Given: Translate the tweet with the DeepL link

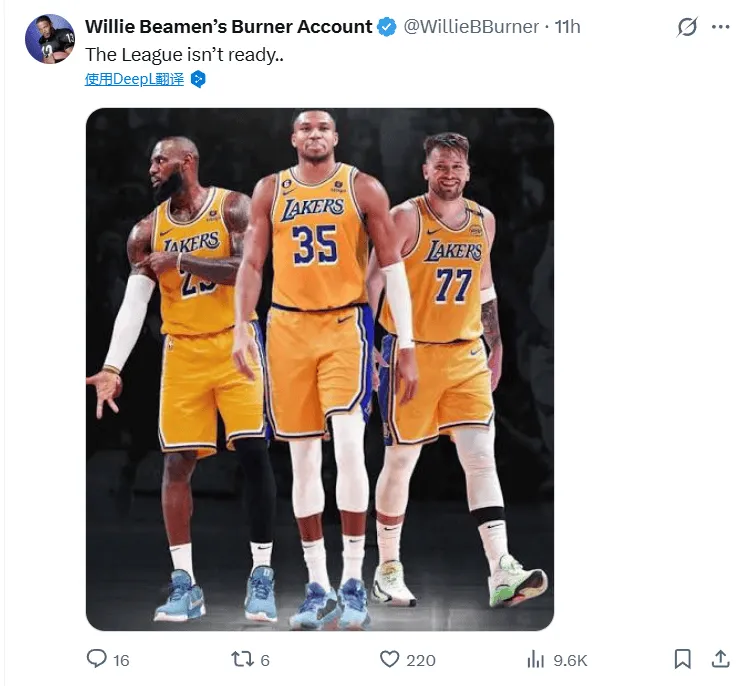Looking at the screenshot, I should (135, 79).
